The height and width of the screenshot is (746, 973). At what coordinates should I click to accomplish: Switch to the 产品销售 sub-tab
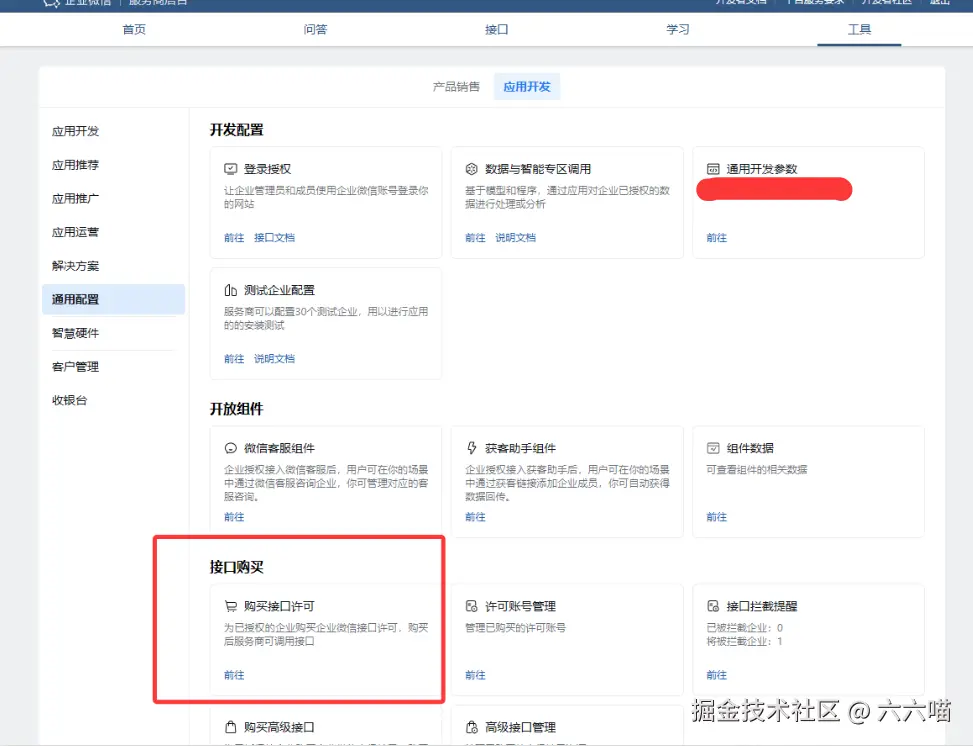click(456, 86)
